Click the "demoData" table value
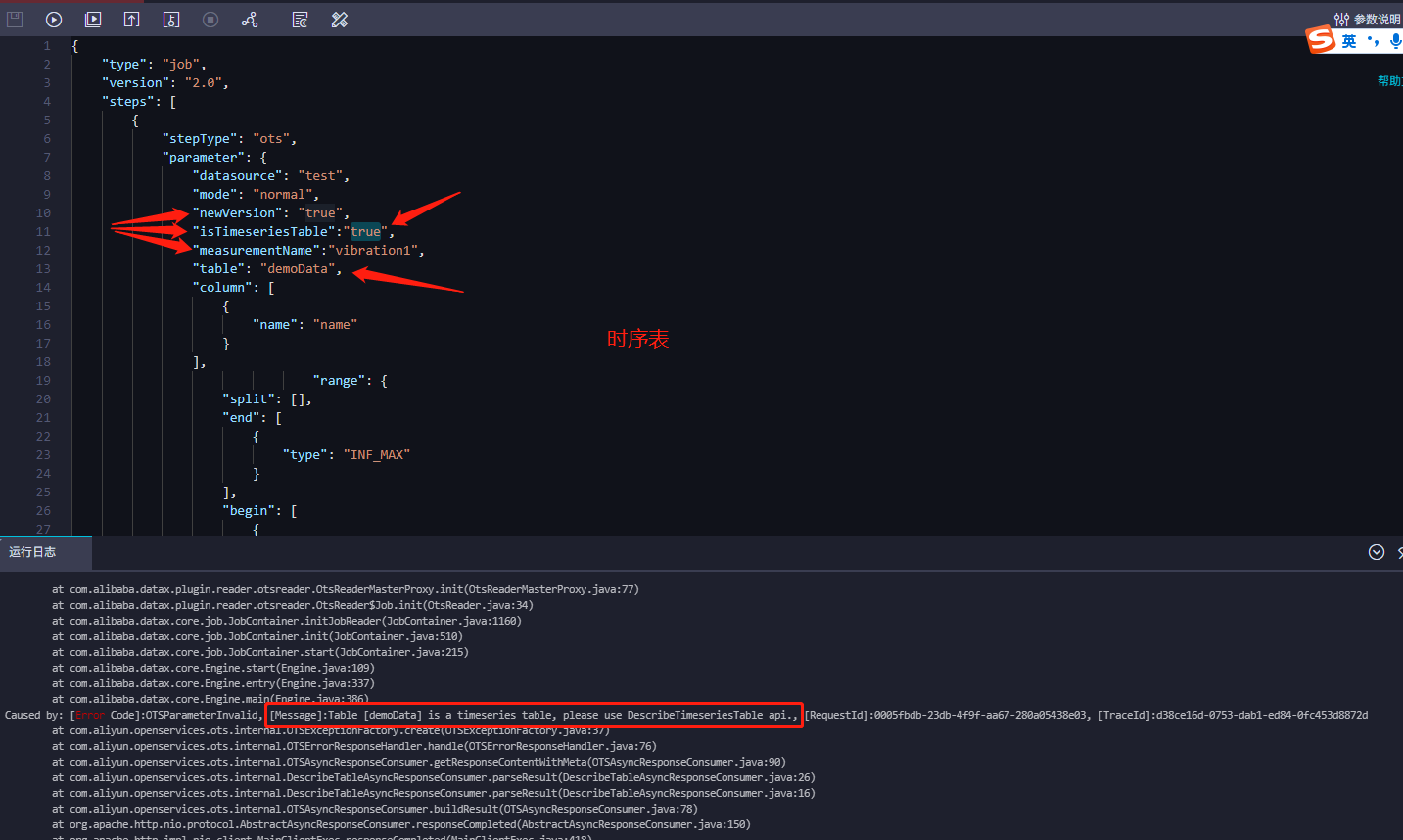 298,268
